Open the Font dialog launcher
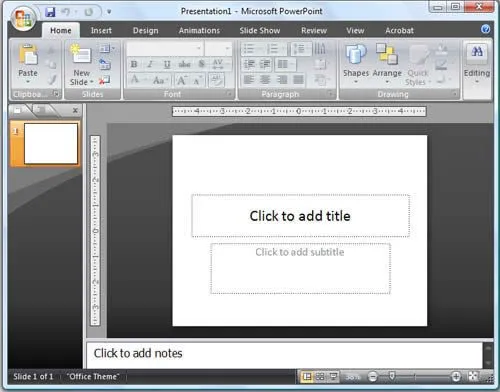Image resolution: width=500 pixels, height=392 pixels. tap(229, 94)
